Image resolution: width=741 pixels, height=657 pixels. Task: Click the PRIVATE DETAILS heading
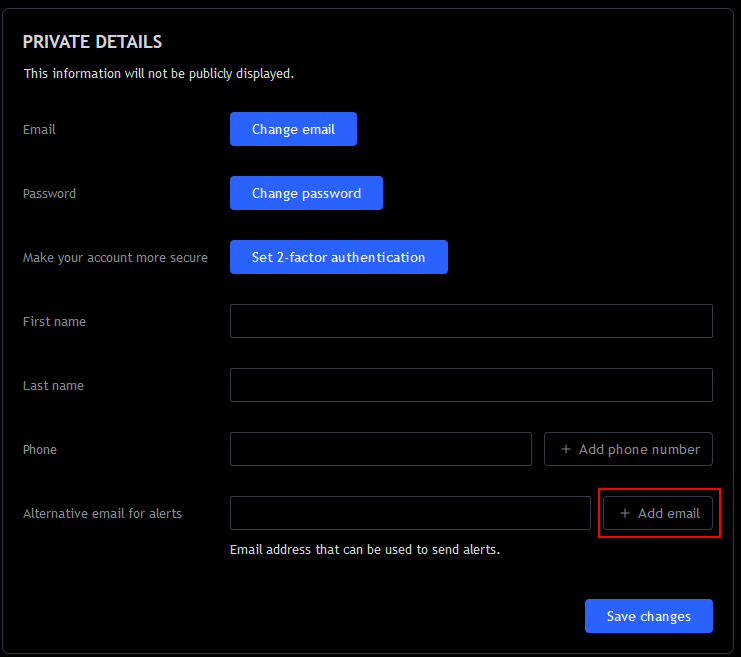point(93,42)
